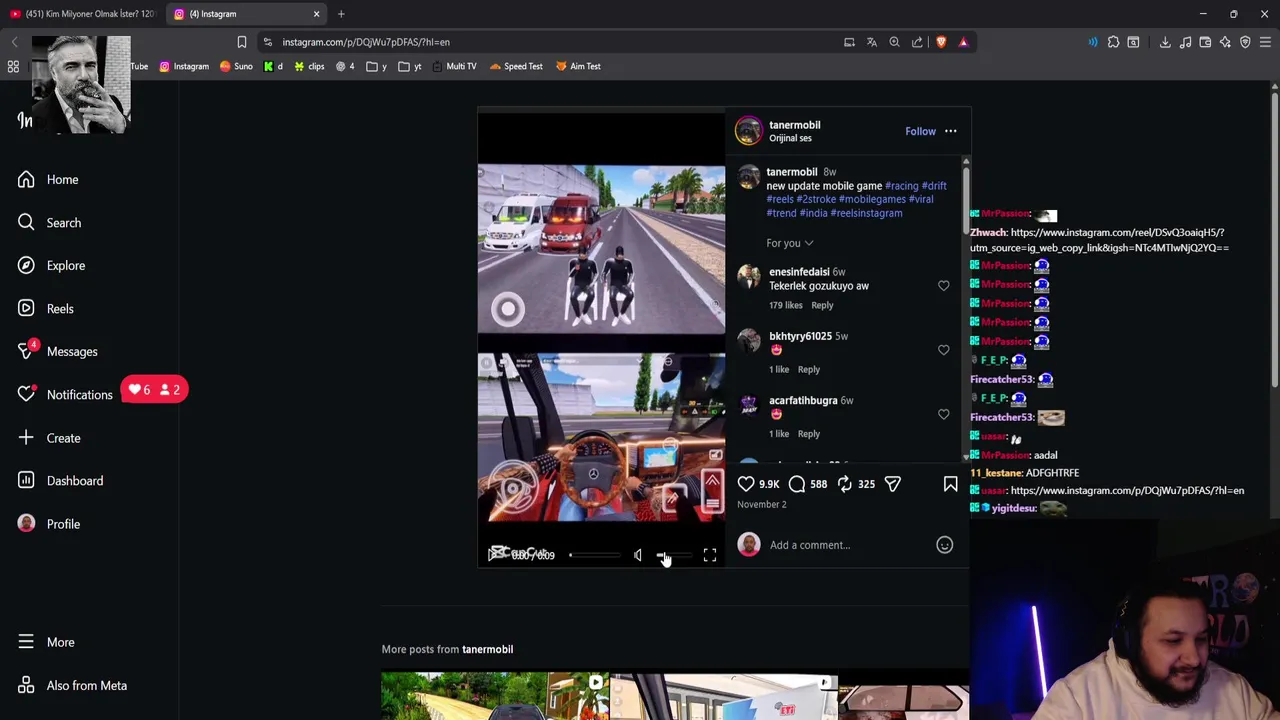Click the #racing hashtag in caption

point(901,186)
